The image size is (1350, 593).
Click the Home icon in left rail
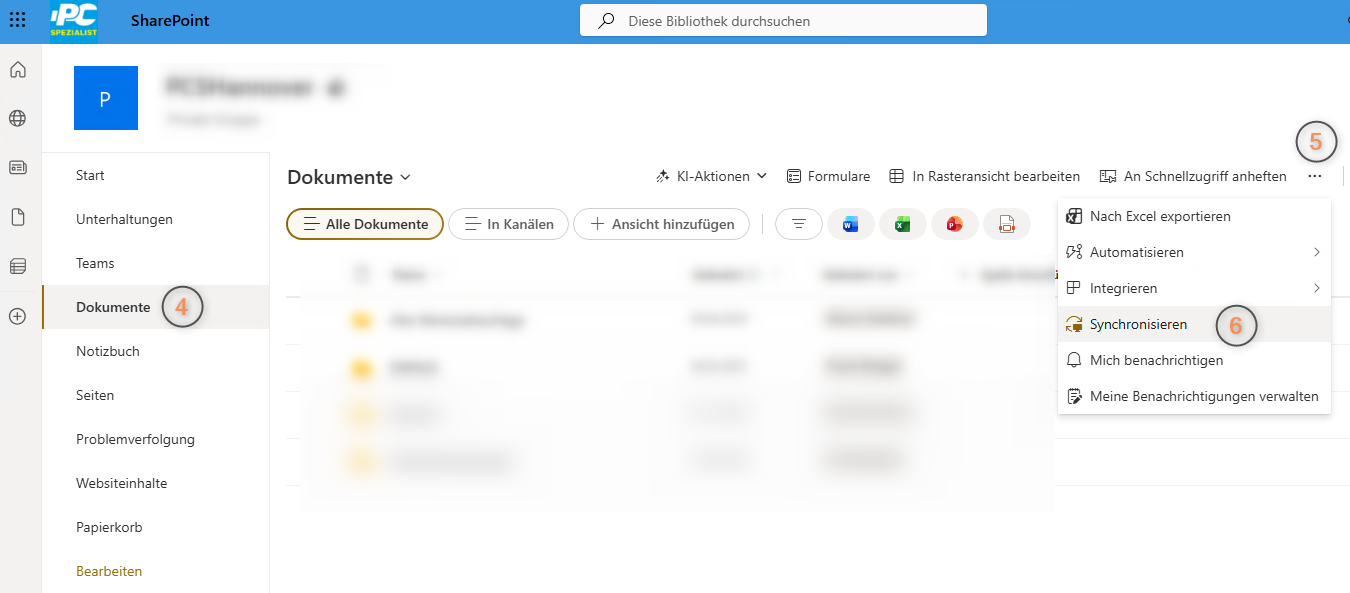point(17,70)
